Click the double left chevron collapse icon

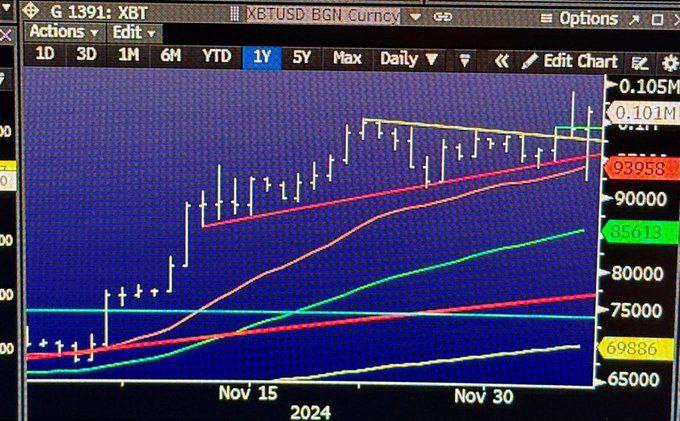(501, 60)
